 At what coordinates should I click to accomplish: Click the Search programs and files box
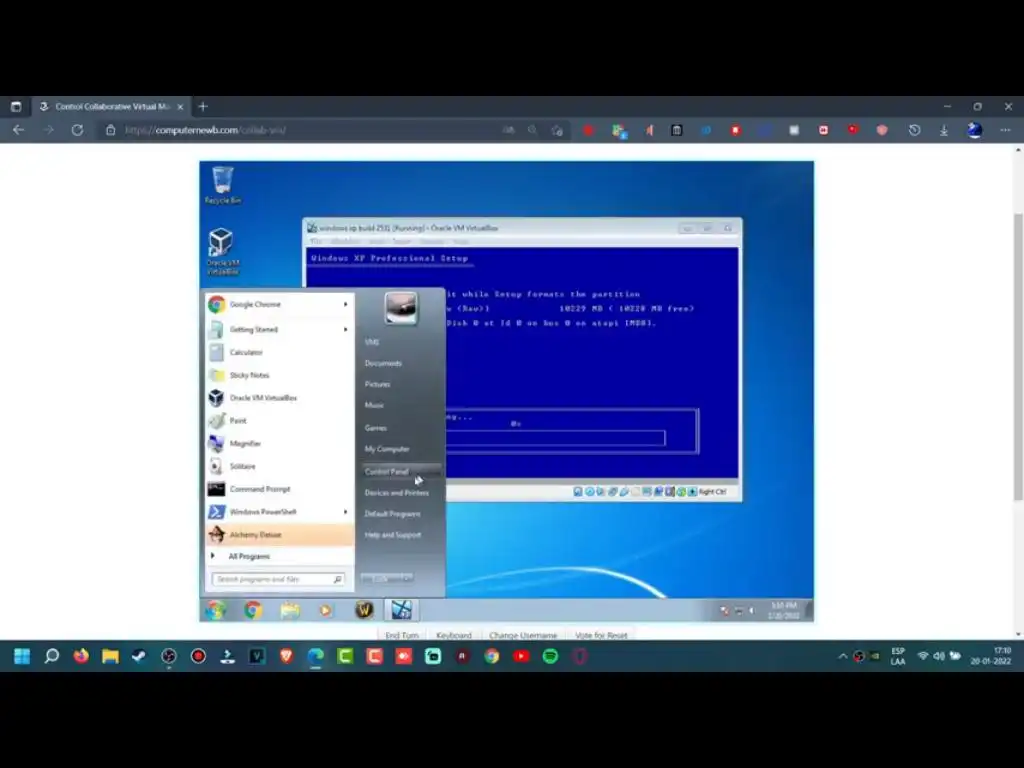click(x=278, y=579)
